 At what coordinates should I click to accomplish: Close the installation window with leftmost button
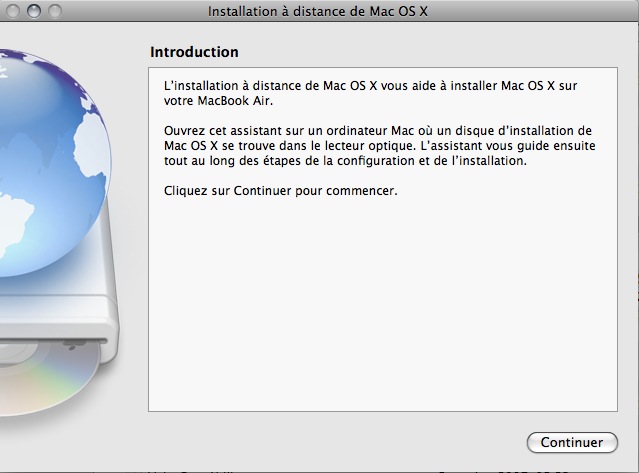click(x=12, y=11)
